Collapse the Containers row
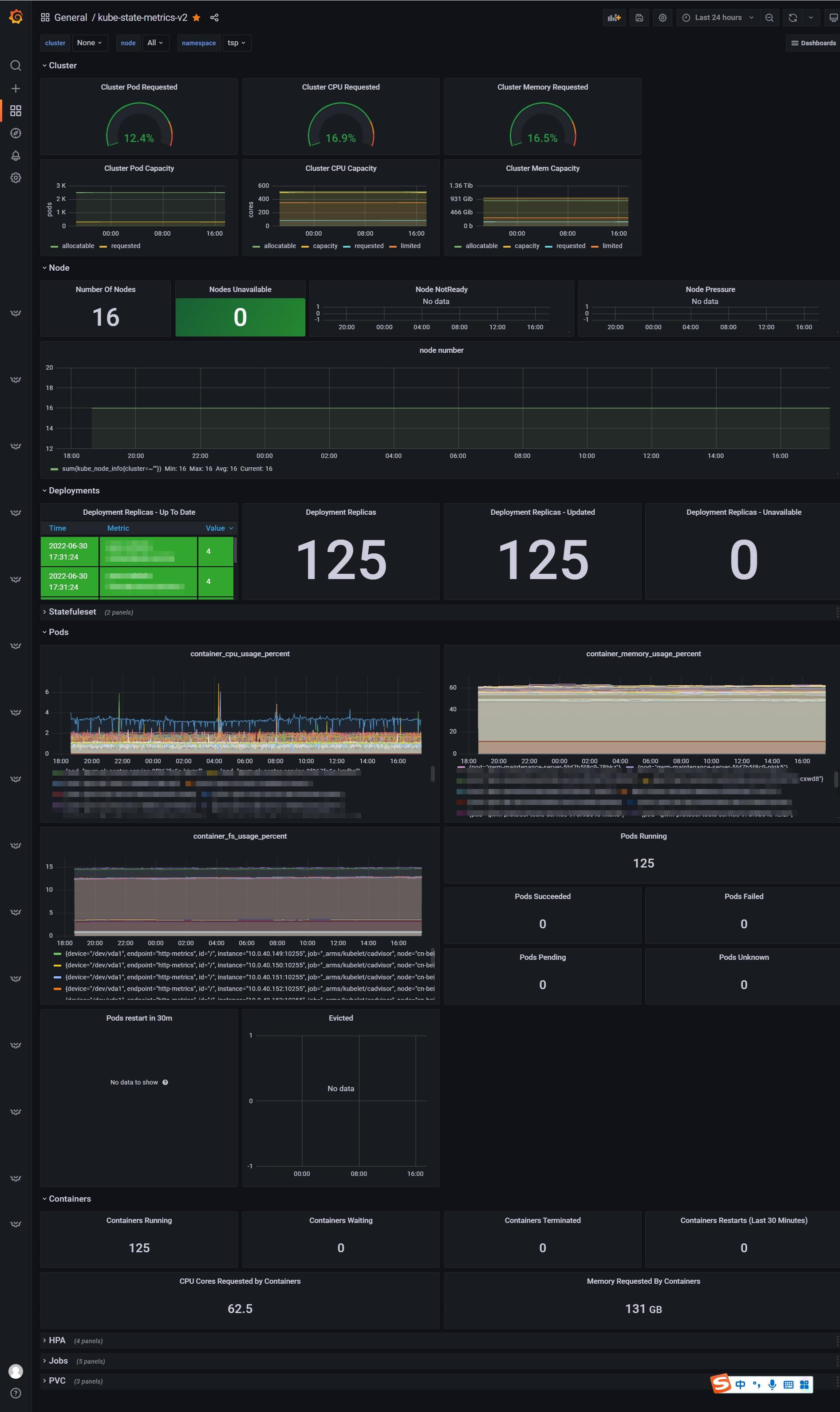 pyautogui.click(x=66, y=1199)
